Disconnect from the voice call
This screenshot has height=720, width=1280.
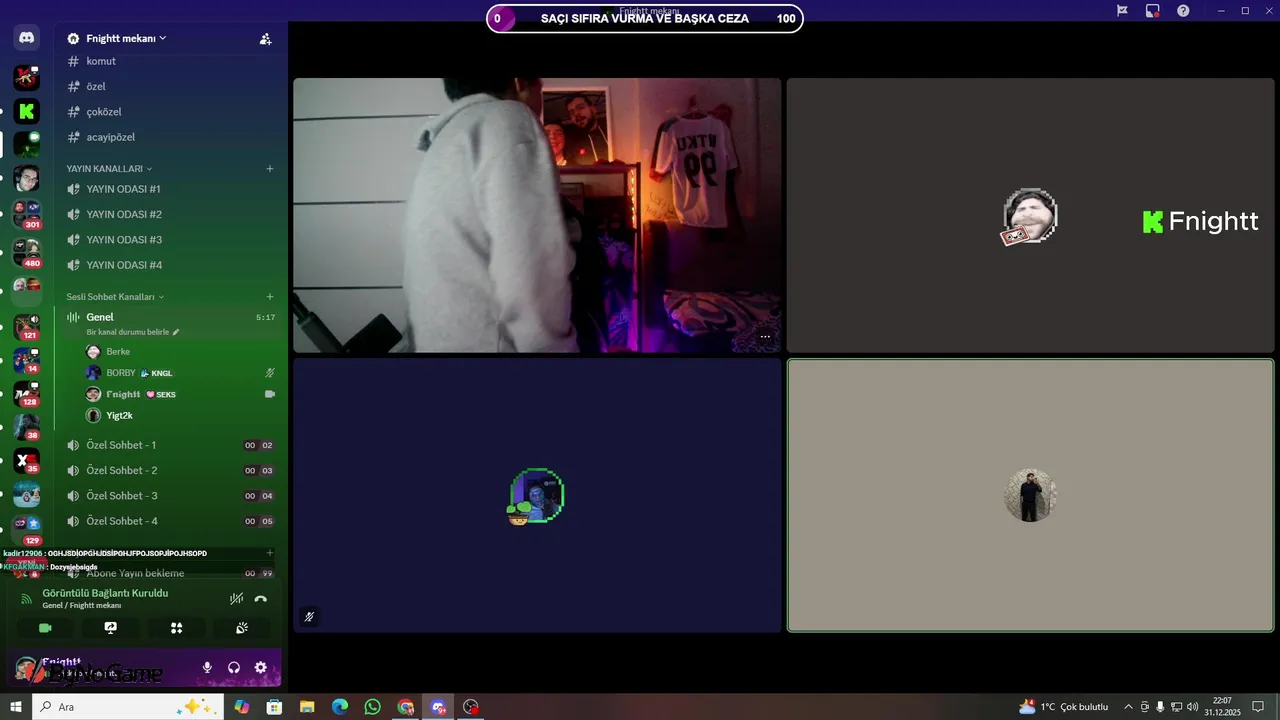261,599
